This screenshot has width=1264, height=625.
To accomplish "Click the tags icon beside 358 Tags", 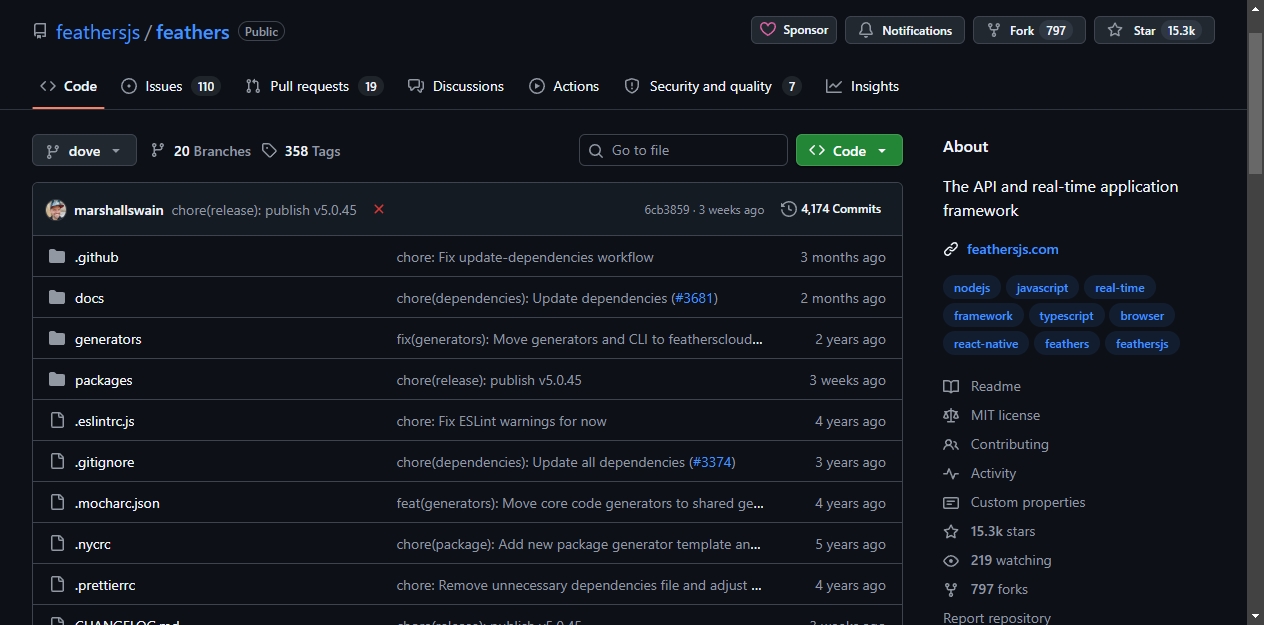I will [x=269, y=151].
